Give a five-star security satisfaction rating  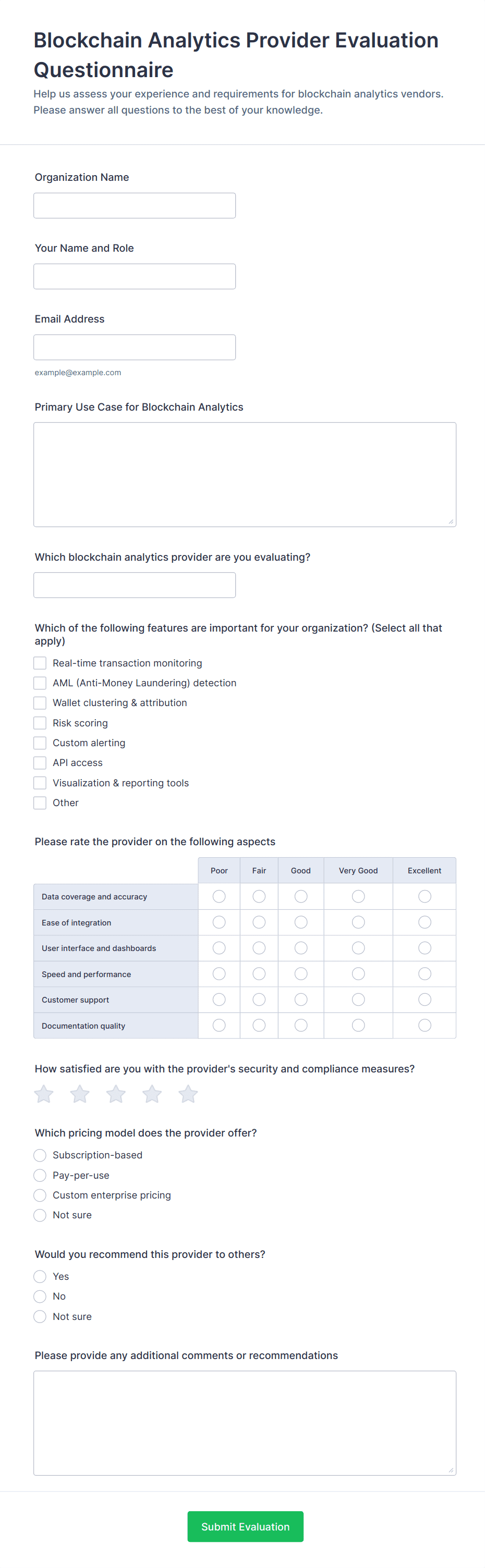[x=188, y=1094]
